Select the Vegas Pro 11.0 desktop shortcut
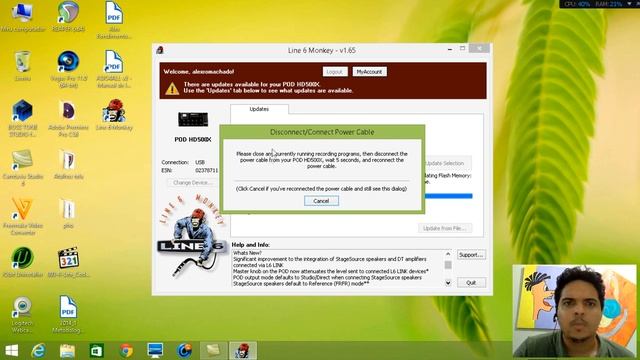640x360 pixels. [68, 69]
